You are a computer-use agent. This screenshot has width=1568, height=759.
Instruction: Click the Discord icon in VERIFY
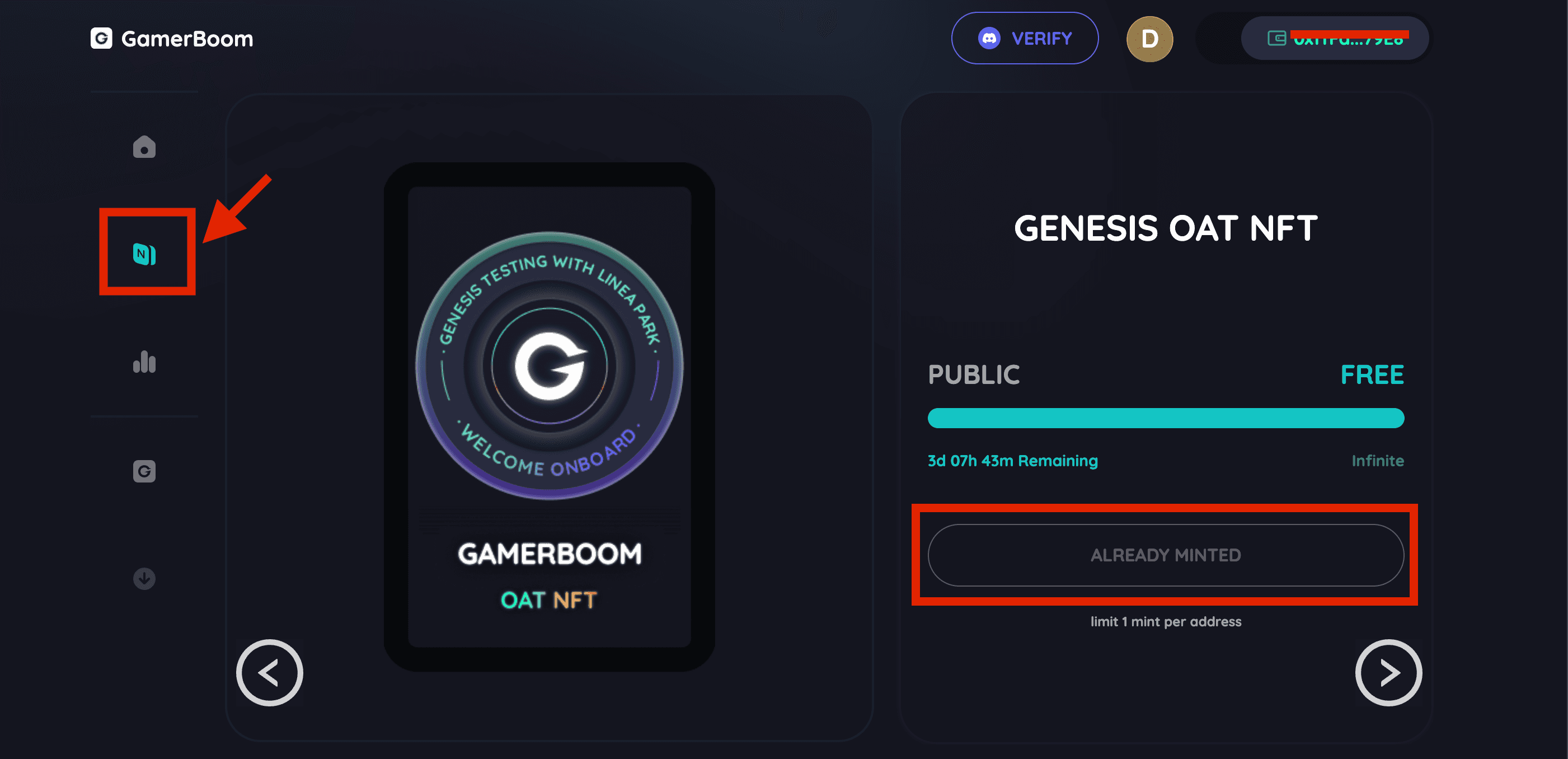click(989, 39)
